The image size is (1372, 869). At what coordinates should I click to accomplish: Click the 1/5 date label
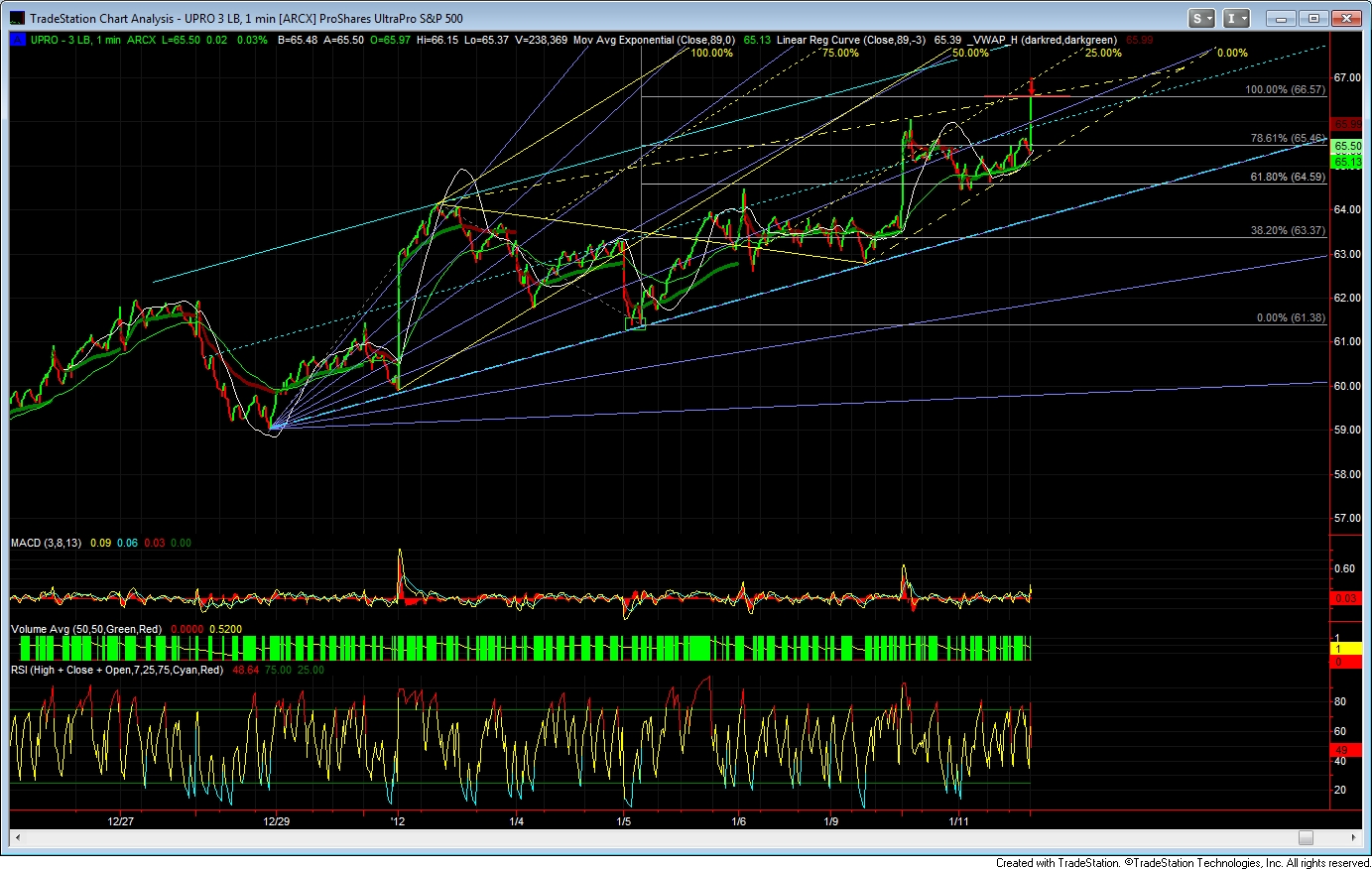pyautogui.click(x=624, y=821)
